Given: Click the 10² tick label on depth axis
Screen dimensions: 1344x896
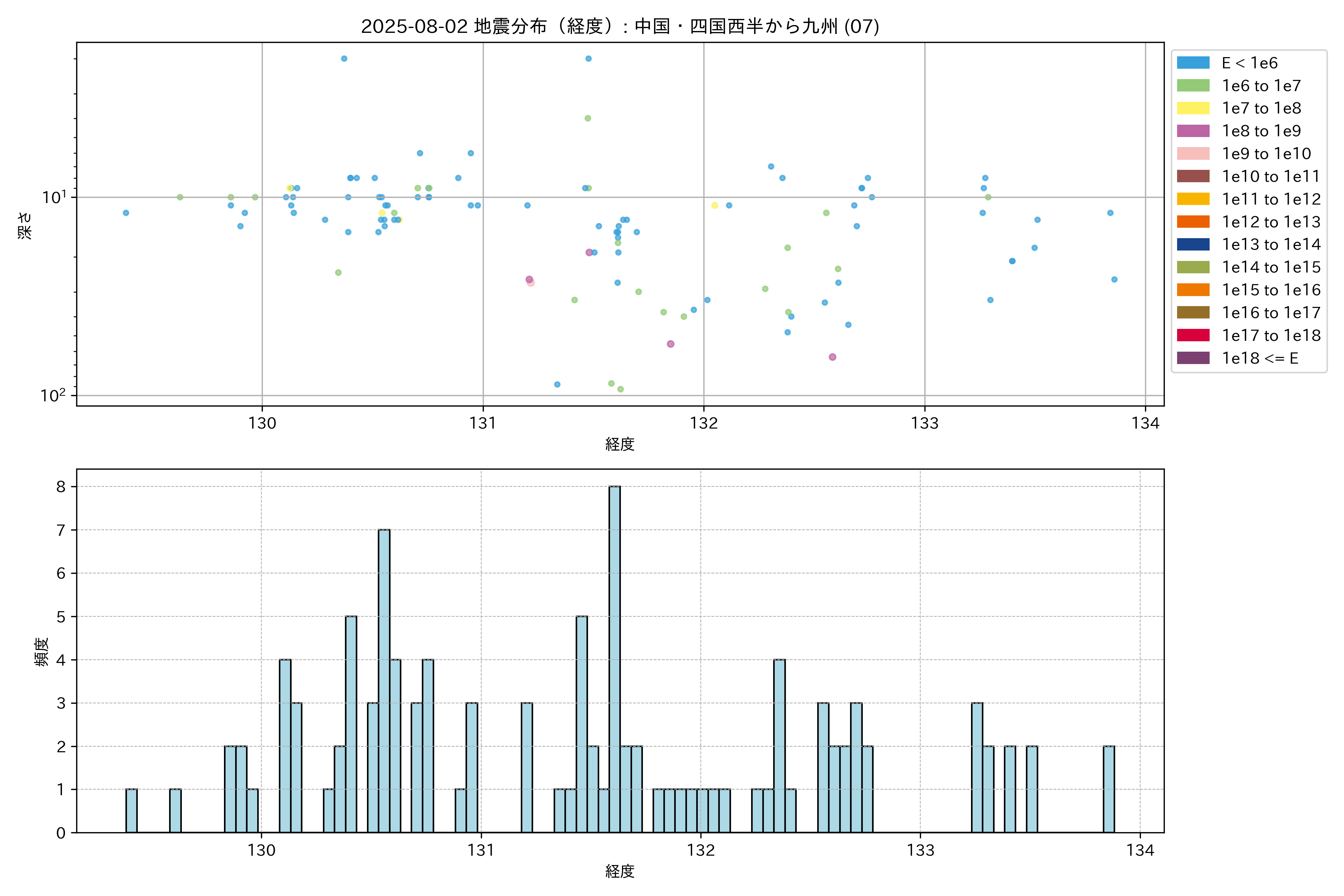Looking at the screenshot, I should click(x=53, y=395).
